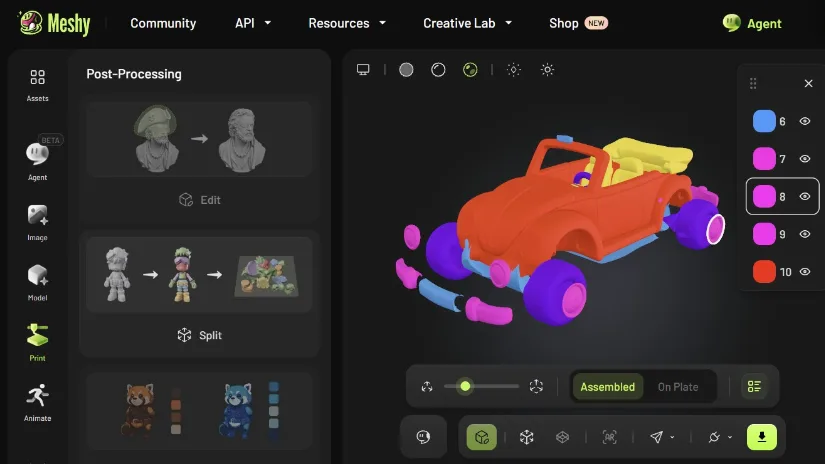Open the Animate tool
This screenshot has height=464, width=825.
(37, 403)
